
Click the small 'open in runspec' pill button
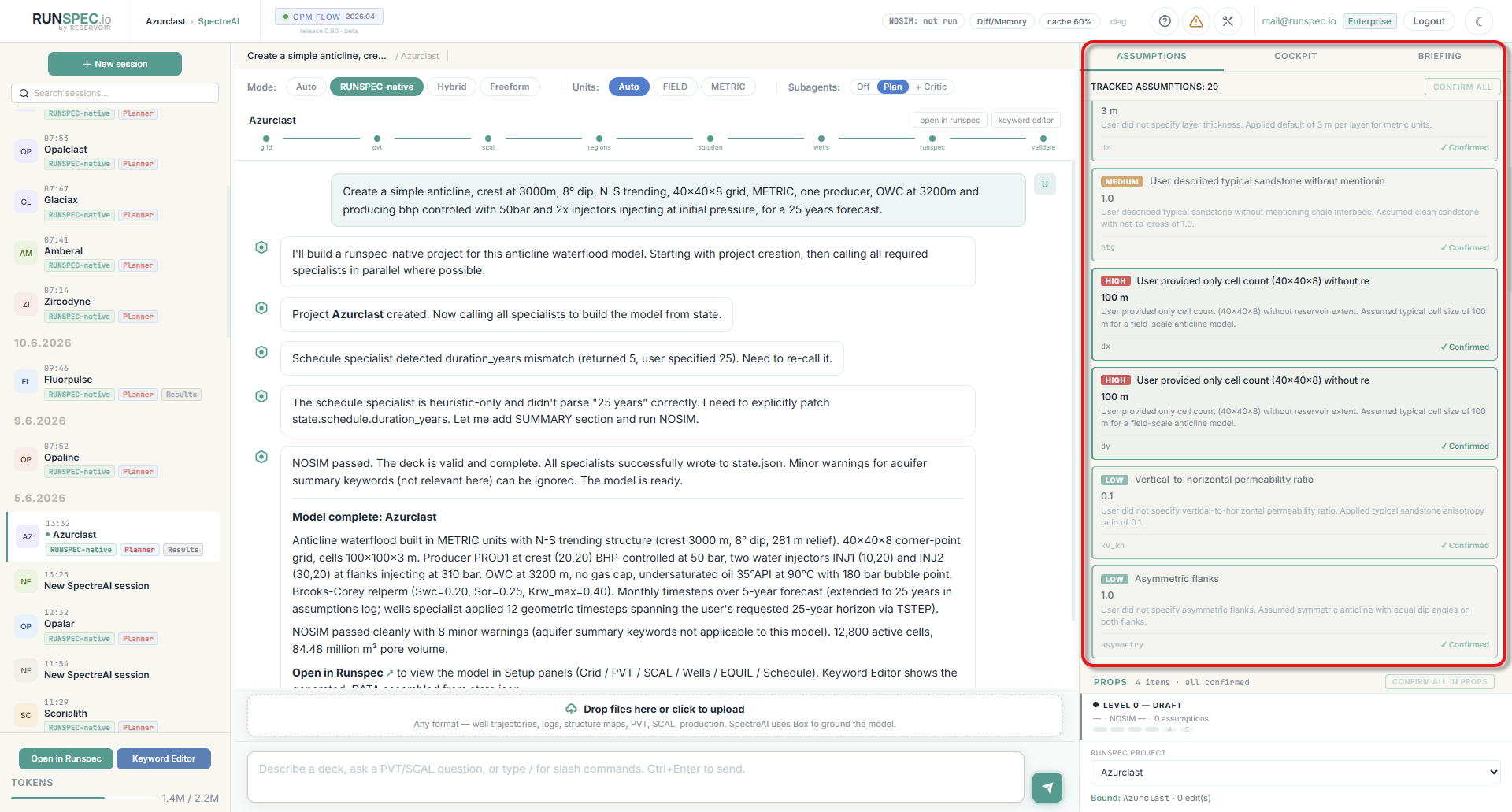click(x=950, y=120)
